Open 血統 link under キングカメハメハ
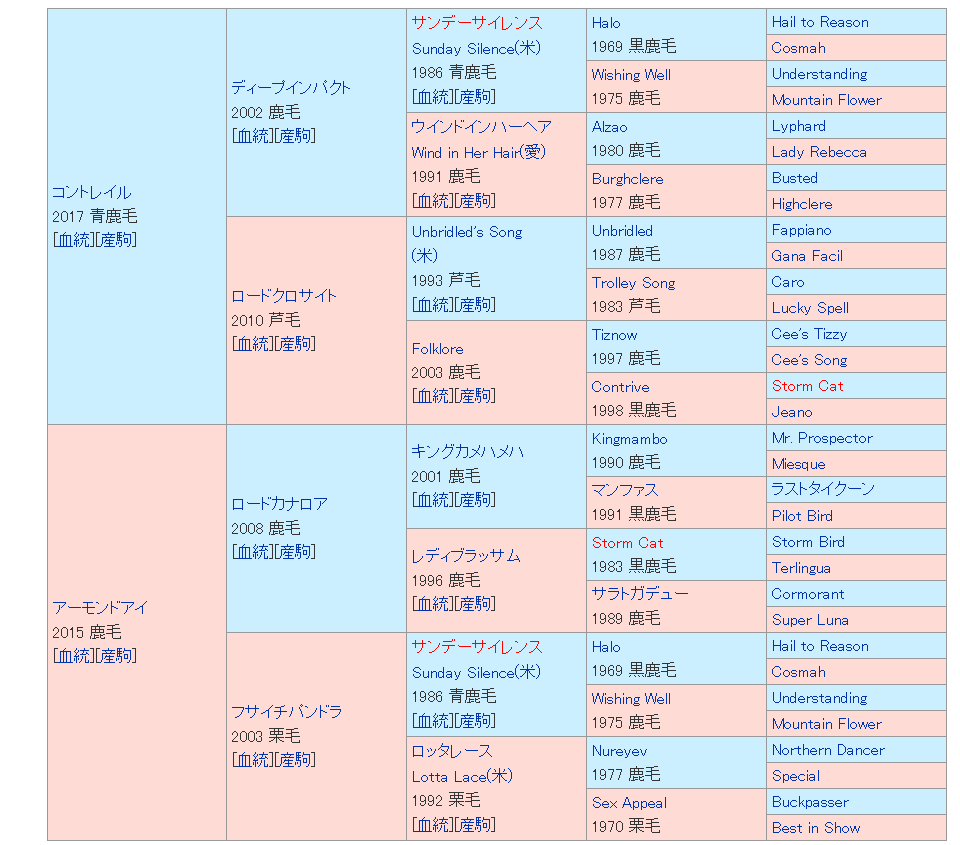The image size is (960, 845). click(x=433, y=500)
